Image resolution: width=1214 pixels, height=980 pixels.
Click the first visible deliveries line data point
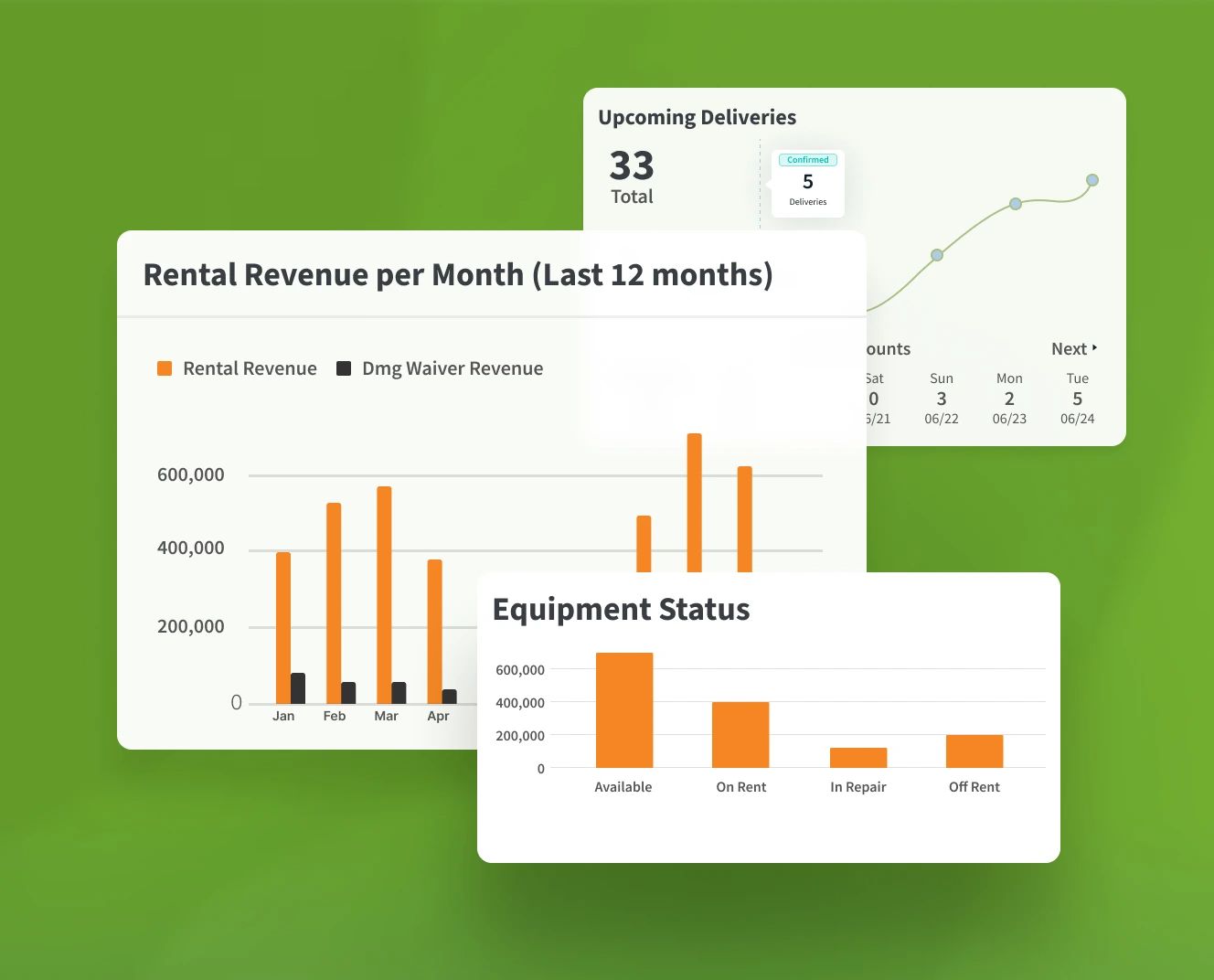937,255
